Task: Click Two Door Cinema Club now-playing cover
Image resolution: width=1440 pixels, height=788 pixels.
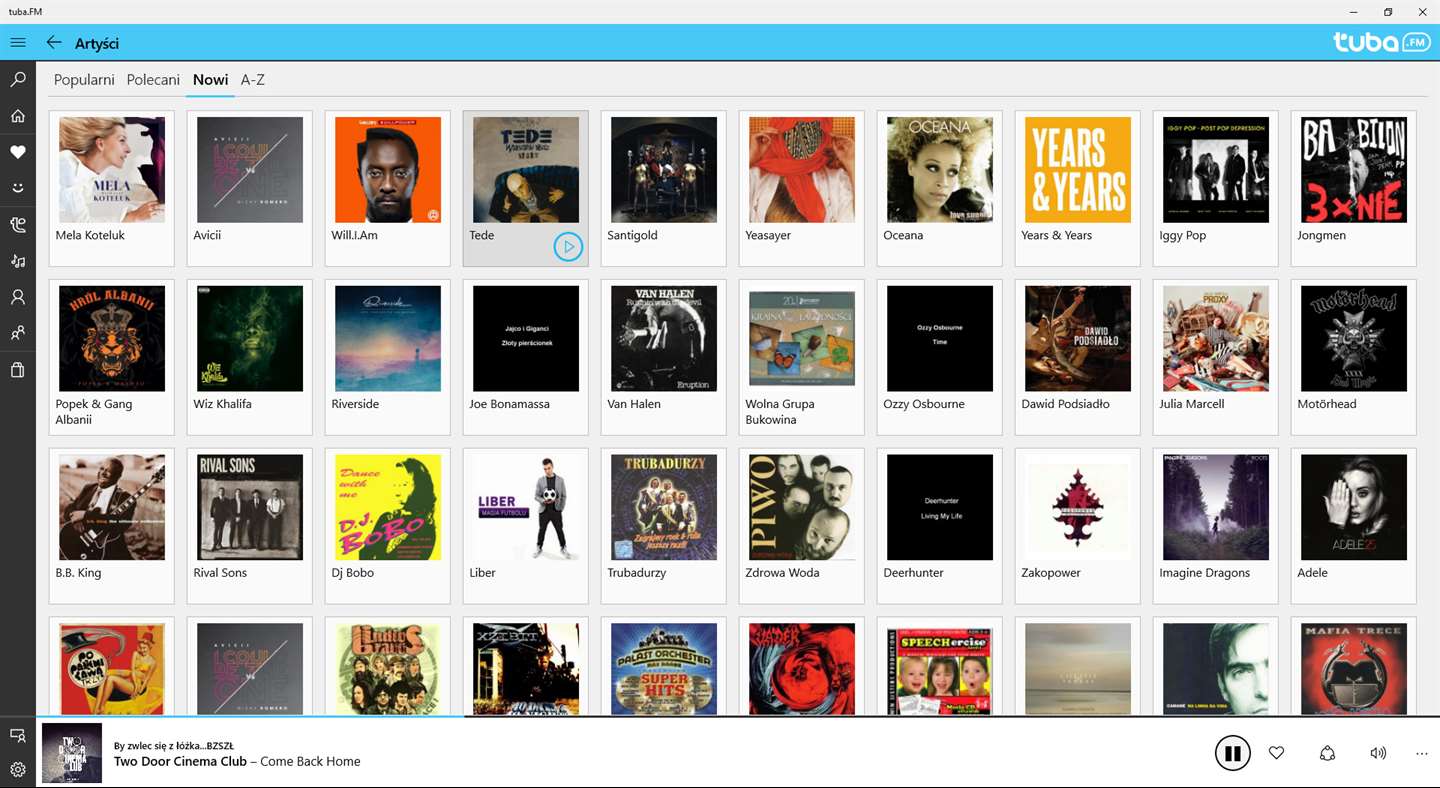Action: coord(72,753)
